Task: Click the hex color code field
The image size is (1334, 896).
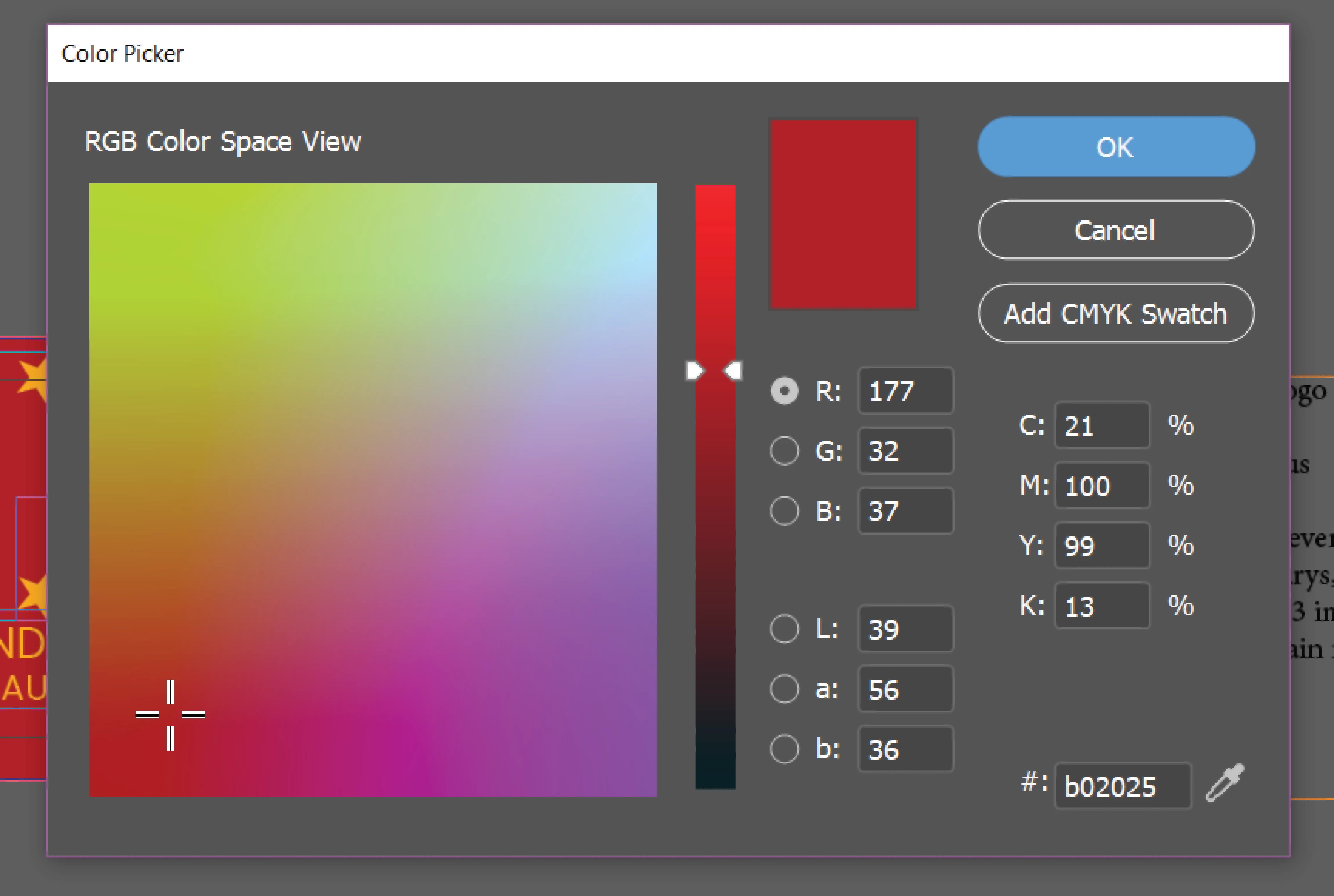Action: (1122, 786)
